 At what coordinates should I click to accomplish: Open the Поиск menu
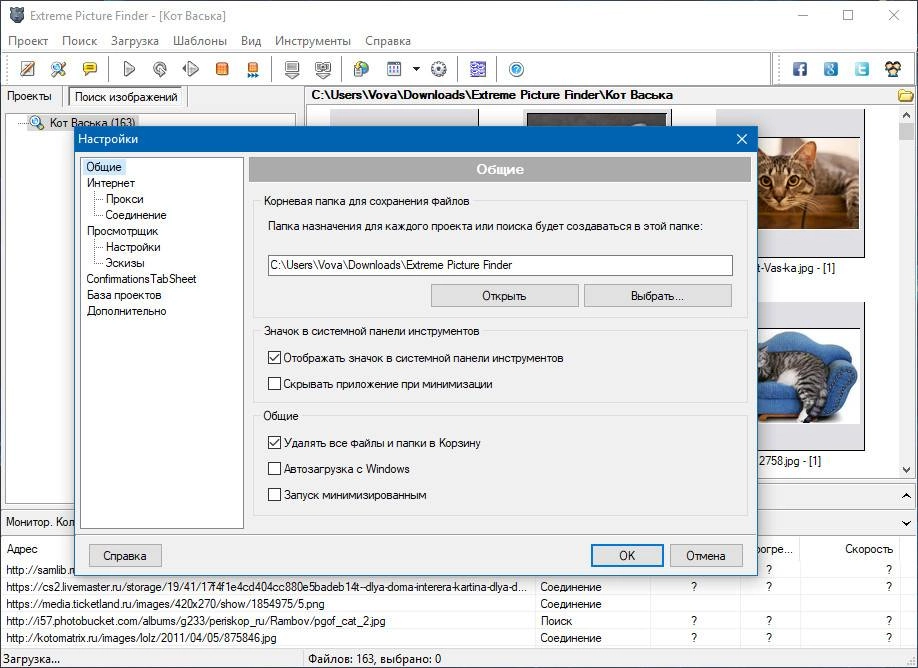80,41
